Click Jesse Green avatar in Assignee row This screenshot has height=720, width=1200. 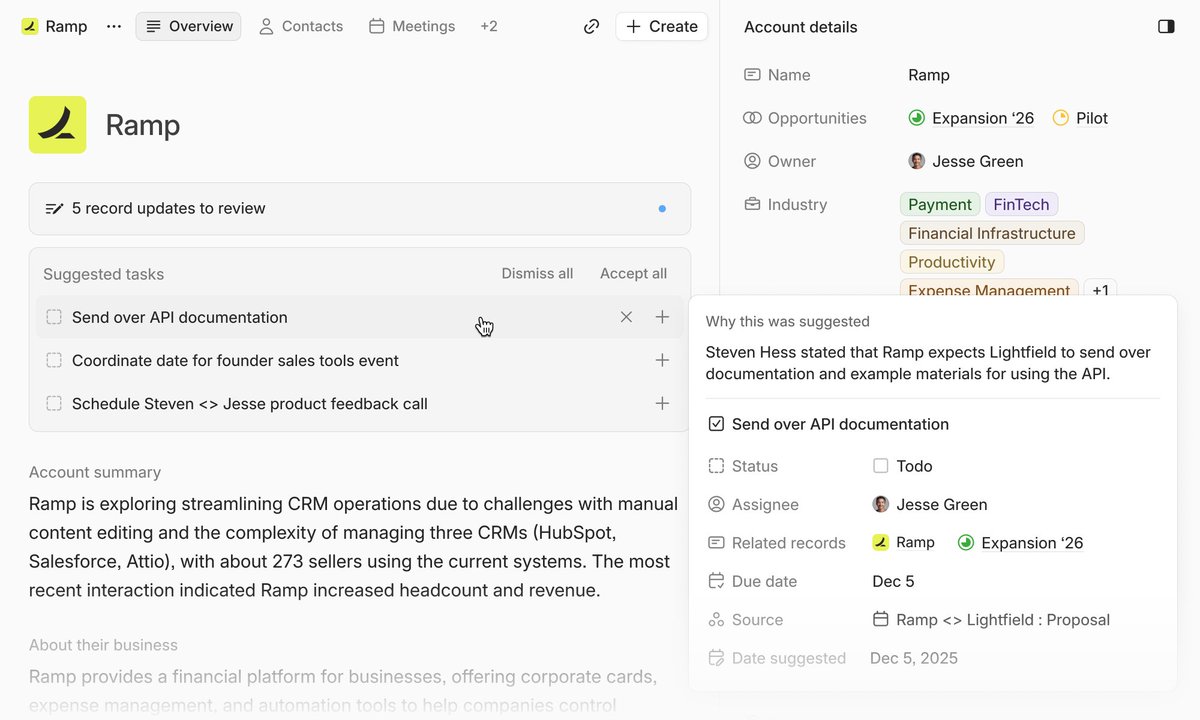pyautogui.click(x=880, y=504)
